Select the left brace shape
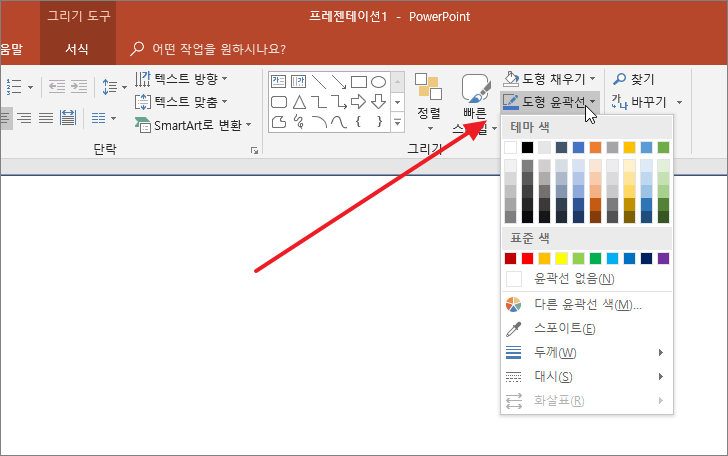Screen dimensions: 728x456 [x=358, y=122]
